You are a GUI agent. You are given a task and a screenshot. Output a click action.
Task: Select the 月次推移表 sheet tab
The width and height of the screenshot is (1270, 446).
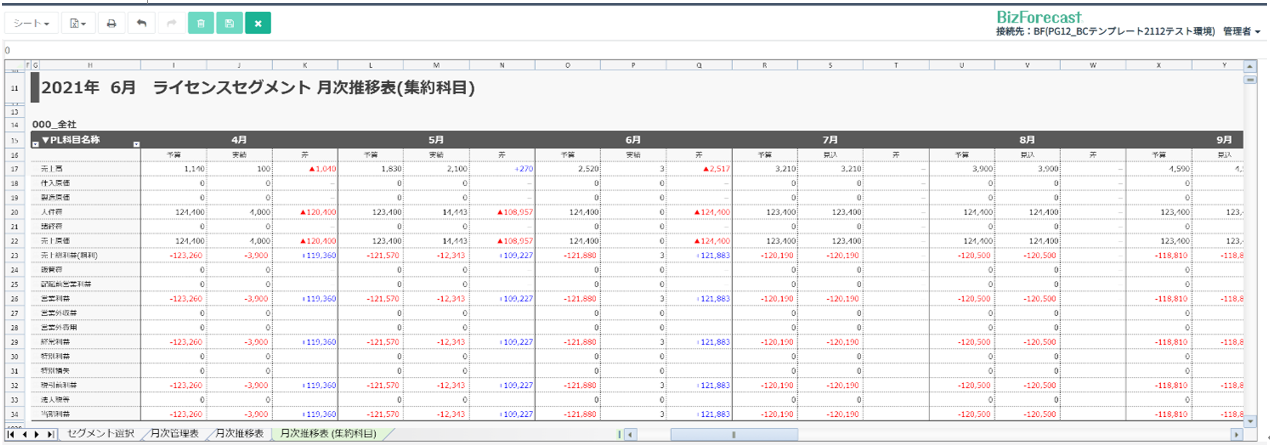[x=237, y=434]
